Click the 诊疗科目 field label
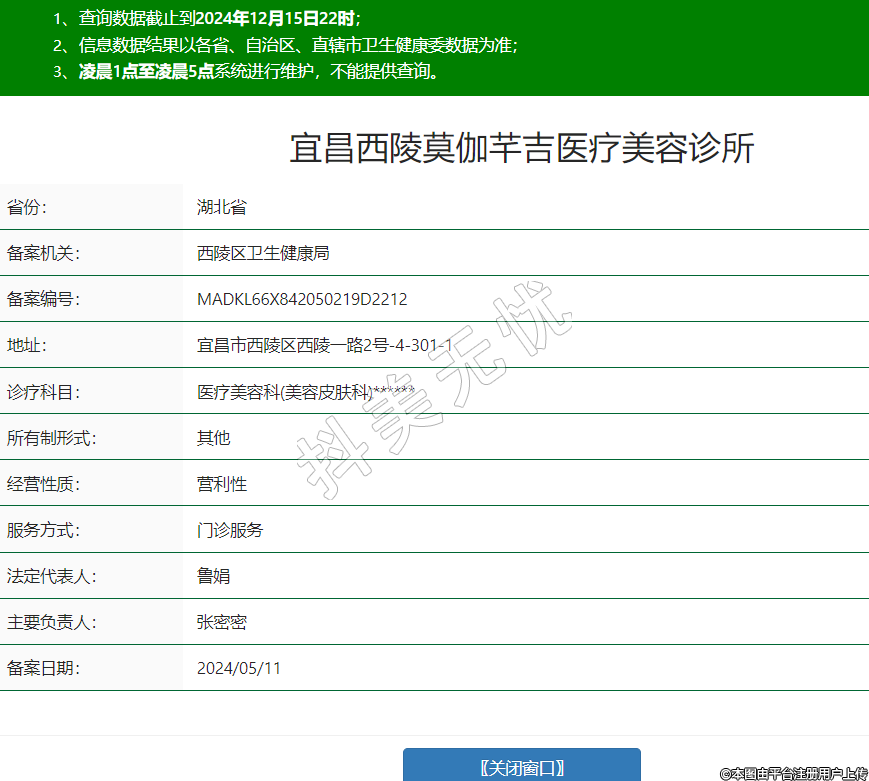Screen dimensions: 869x781 click(43, 392)
